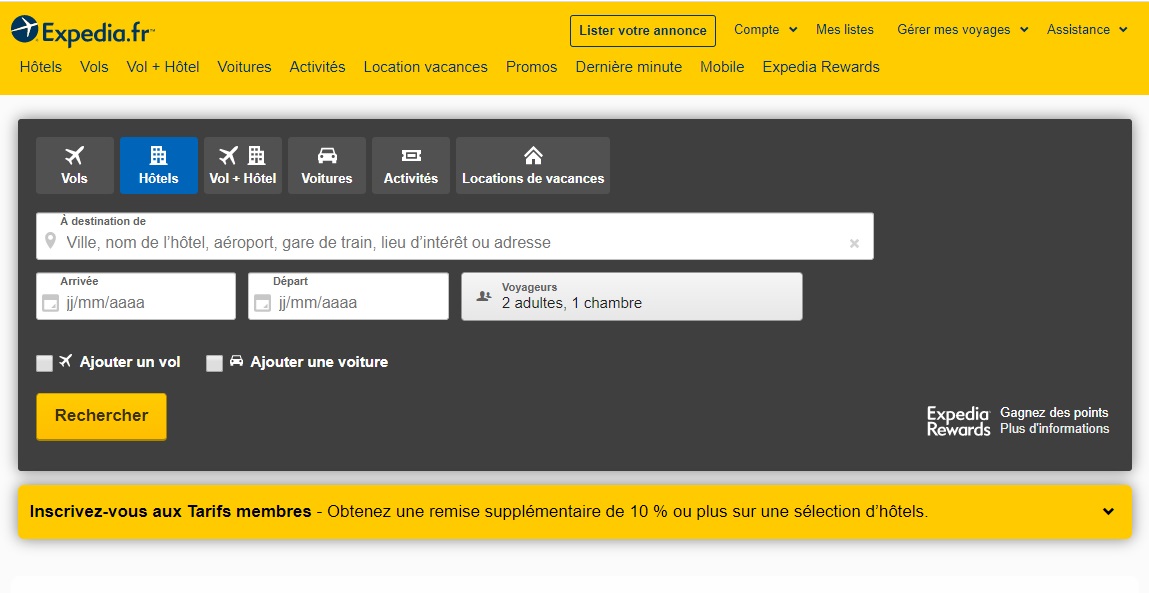Open Vol + Hôtel in top navigation

[x=163, y=67]
